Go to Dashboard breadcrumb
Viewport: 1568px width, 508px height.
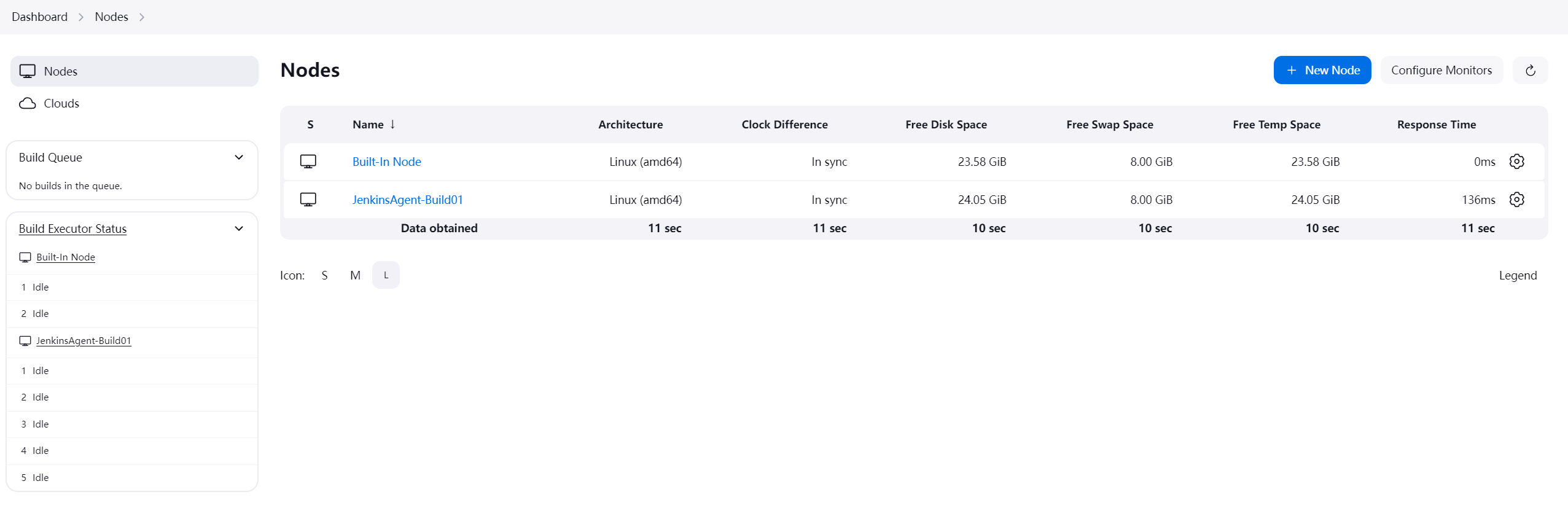(x=39, y=17)
